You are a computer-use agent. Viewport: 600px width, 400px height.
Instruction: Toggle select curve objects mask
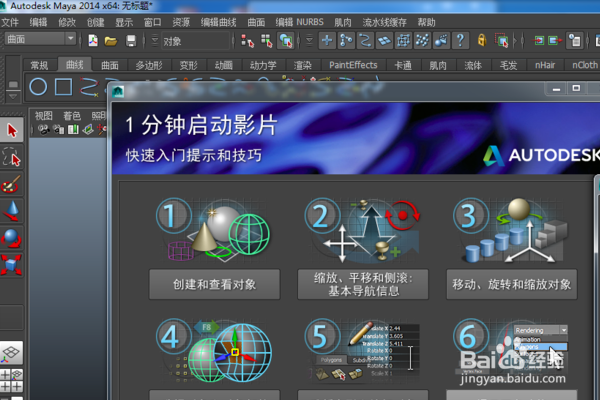pyautogui.click(x=365, y=40)
